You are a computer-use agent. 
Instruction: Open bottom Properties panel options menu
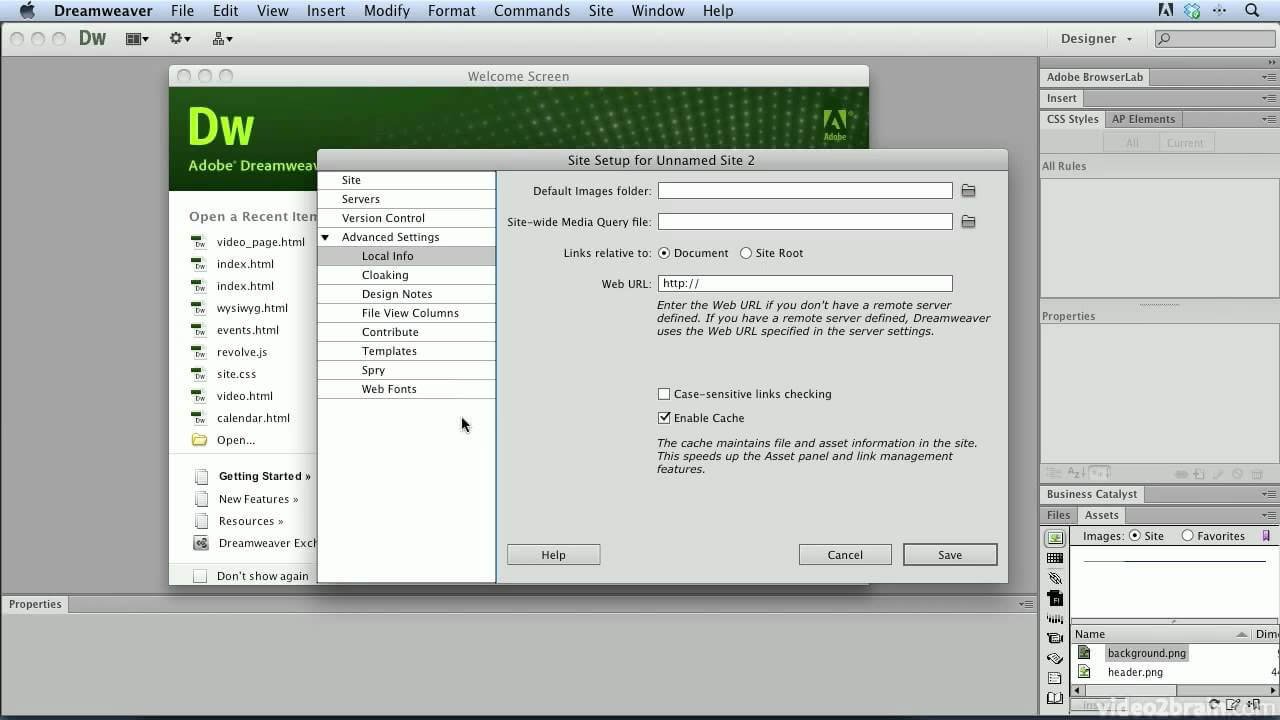(x=1026, y=604)
